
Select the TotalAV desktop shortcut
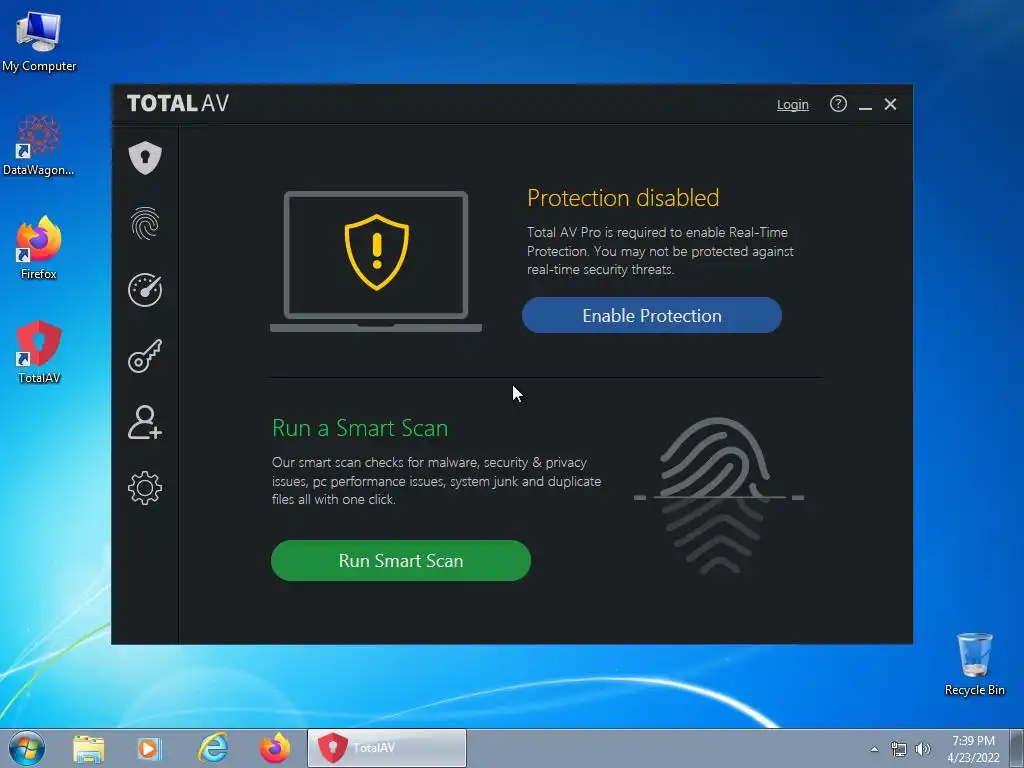point(39,353)
